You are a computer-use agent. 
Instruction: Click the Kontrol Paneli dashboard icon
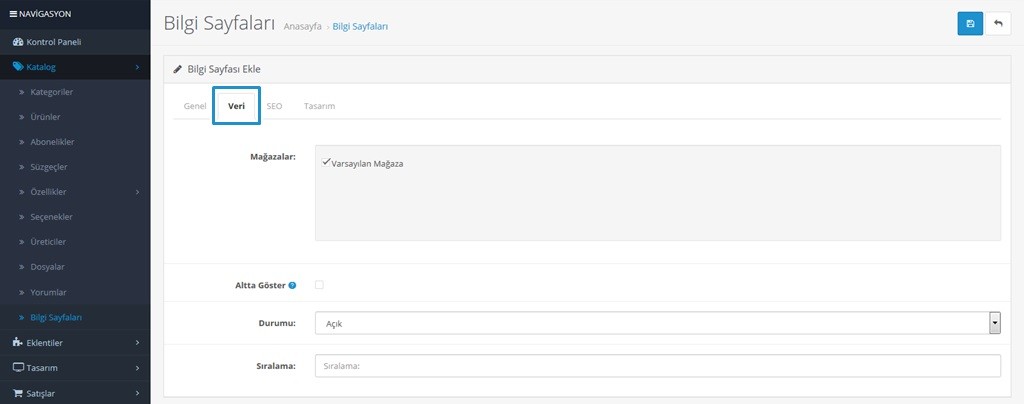(17, 42)
